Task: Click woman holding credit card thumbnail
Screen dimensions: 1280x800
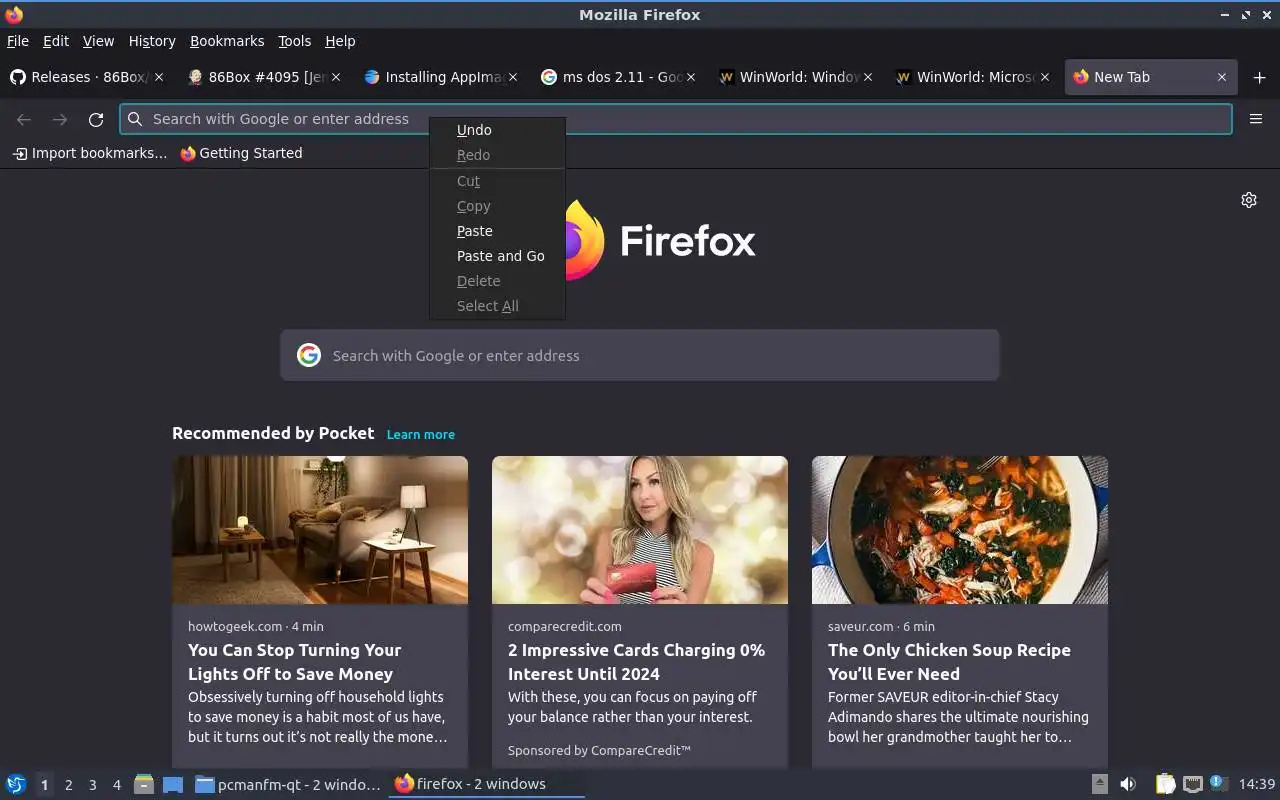Action: tap(640, 530)
